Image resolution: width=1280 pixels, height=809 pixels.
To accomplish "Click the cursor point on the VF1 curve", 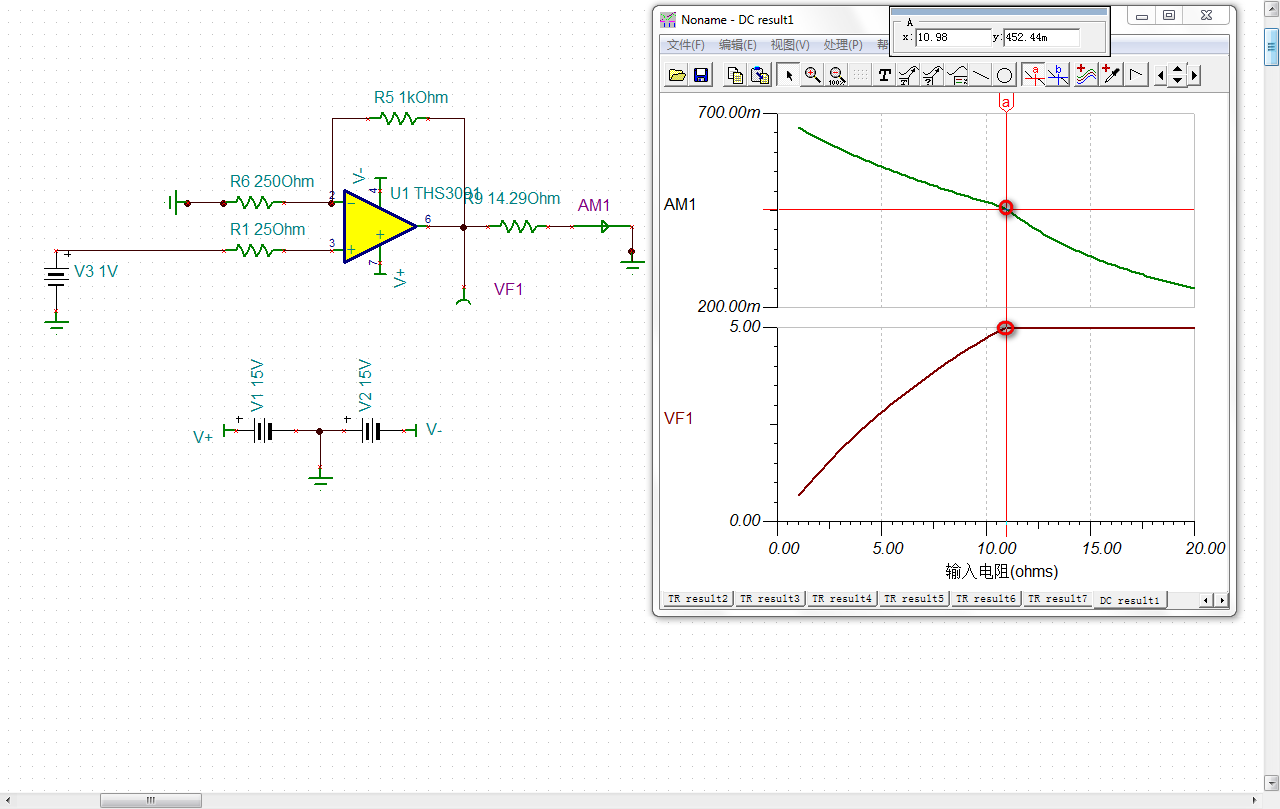I will pyautogui.click(x=1006, y=328).
